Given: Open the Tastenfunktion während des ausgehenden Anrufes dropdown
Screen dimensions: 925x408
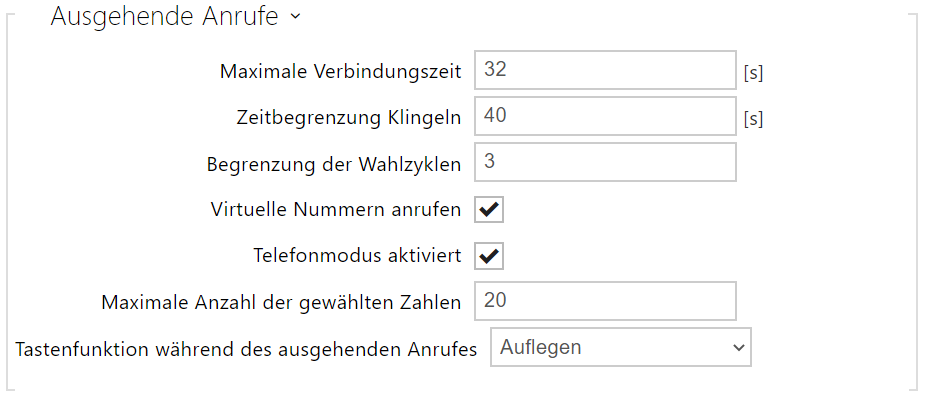Looking at the screenshot, I should [x=620, y=348].
